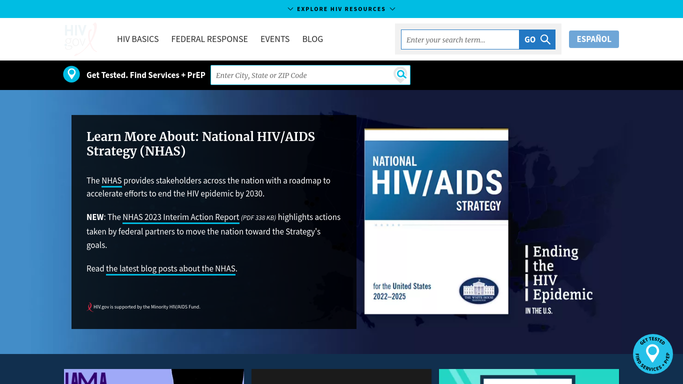The width and height of the screenshot is (683, 384).
Task: Switch language with the Español button
Action: pos(594,39)
